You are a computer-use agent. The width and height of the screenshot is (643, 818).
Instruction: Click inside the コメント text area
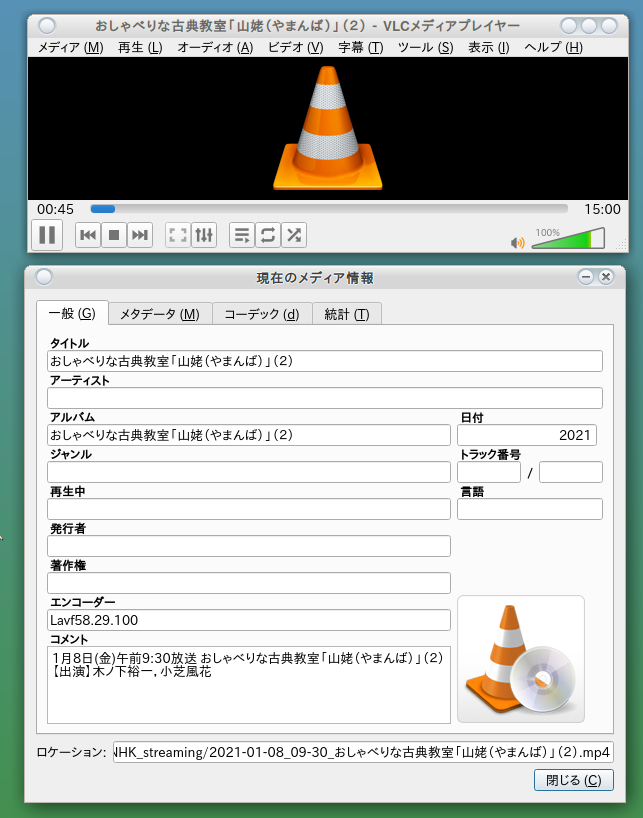tap(249, 684)
